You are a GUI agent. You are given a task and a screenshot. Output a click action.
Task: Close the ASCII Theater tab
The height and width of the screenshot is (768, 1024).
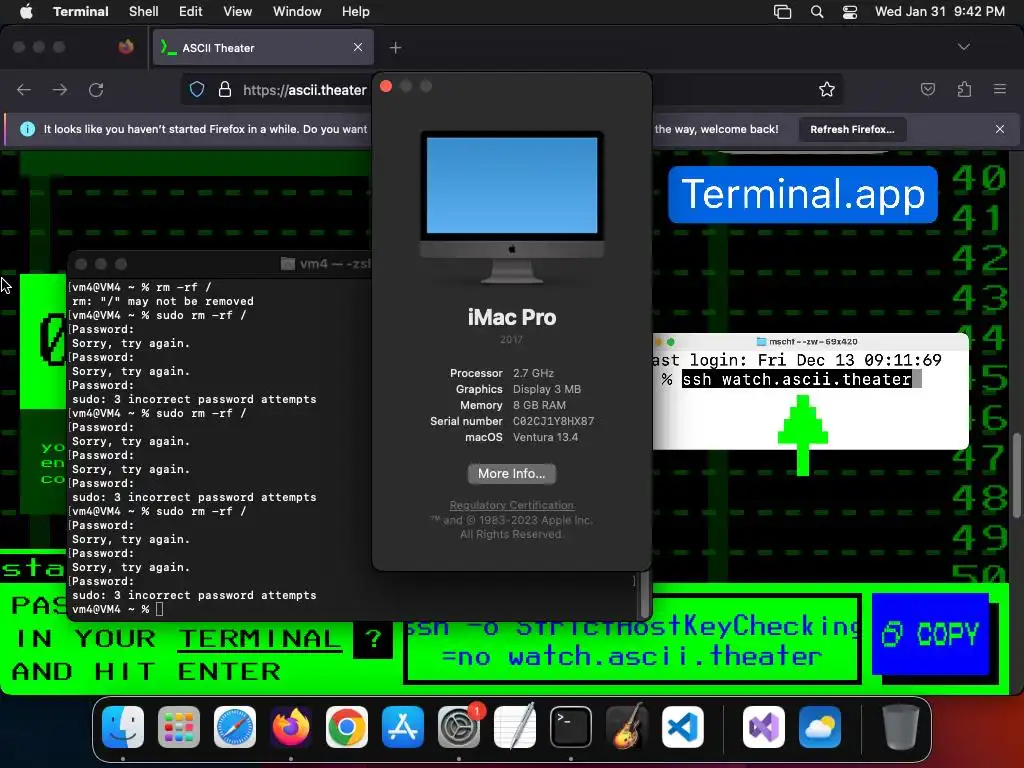[358, 47]
